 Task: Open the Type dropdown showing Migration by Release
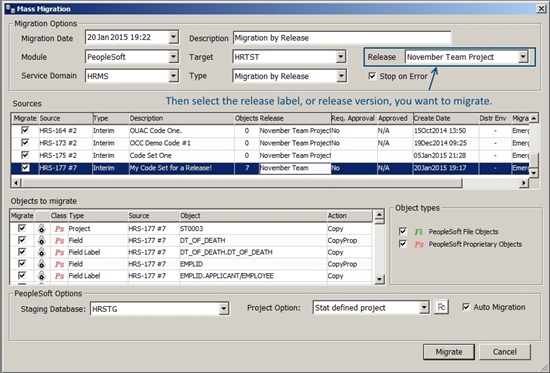click(x=341, y=76)
